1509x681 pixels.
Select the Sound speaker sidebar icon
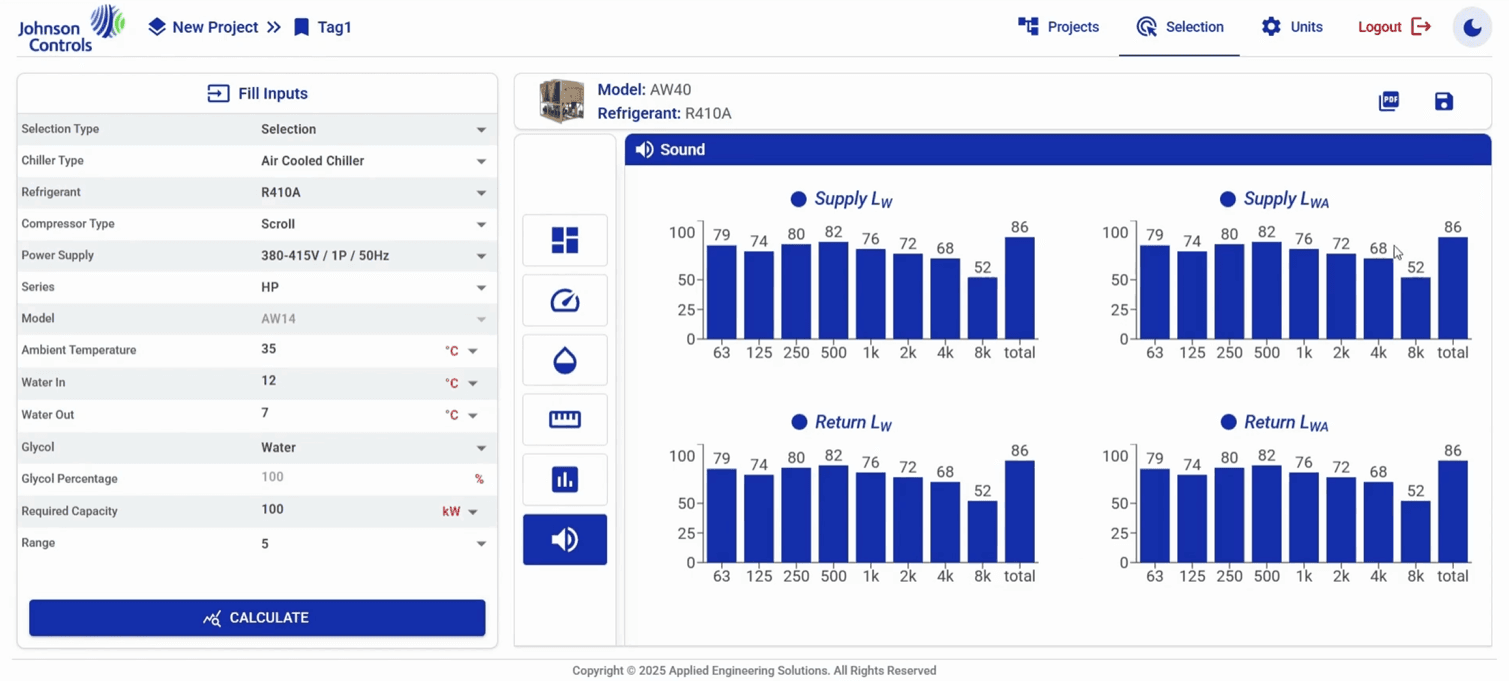point(565,540)
